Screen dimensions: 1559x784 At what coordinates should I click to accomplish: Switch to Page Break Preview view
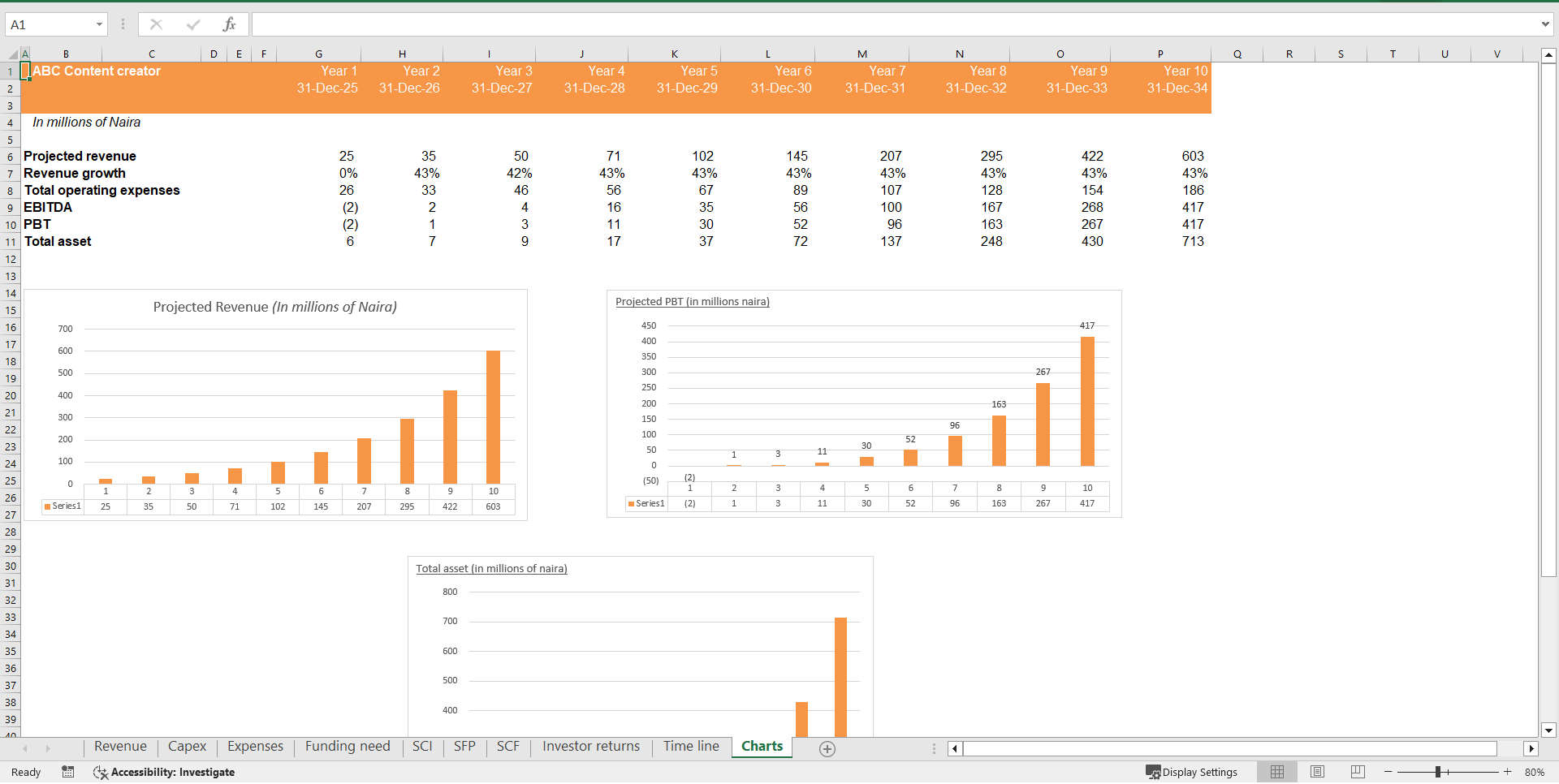click(x=1358, y=772)
